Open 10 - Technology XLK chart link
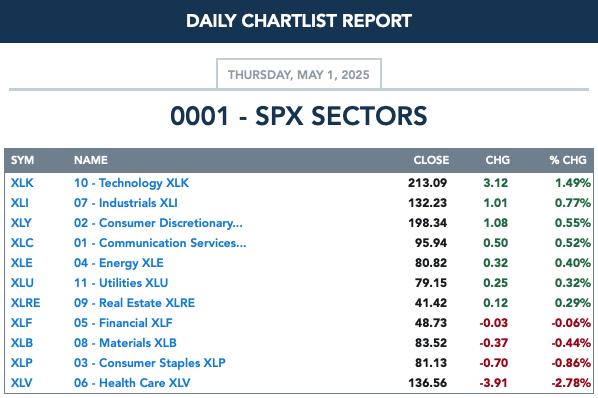This screenshot has height=398, width=598. pyautogui.click(x=131, y=183)
